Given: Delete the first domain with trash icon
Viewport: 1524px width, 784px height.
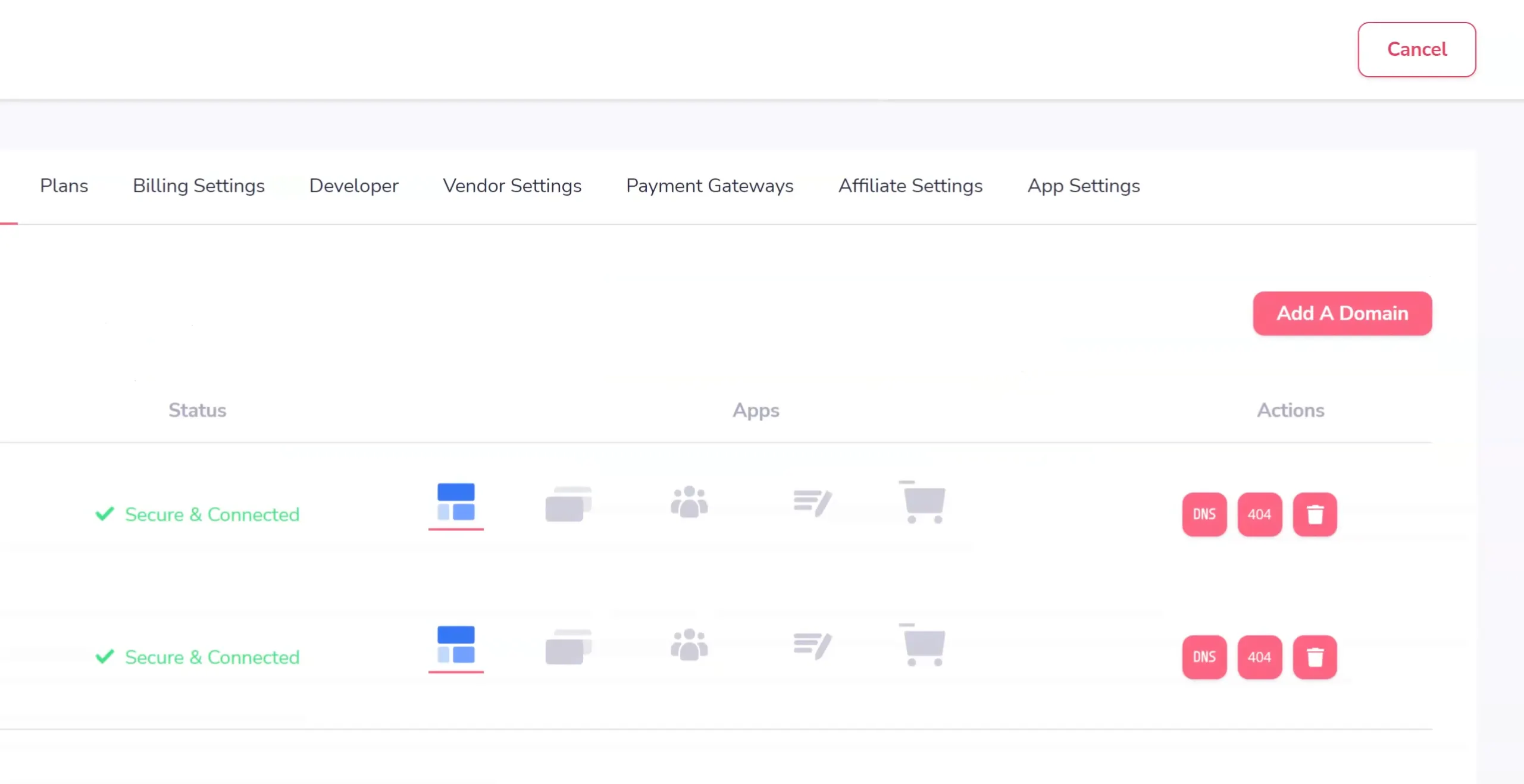Looking at the screenshot, I should click(1315, 514).
